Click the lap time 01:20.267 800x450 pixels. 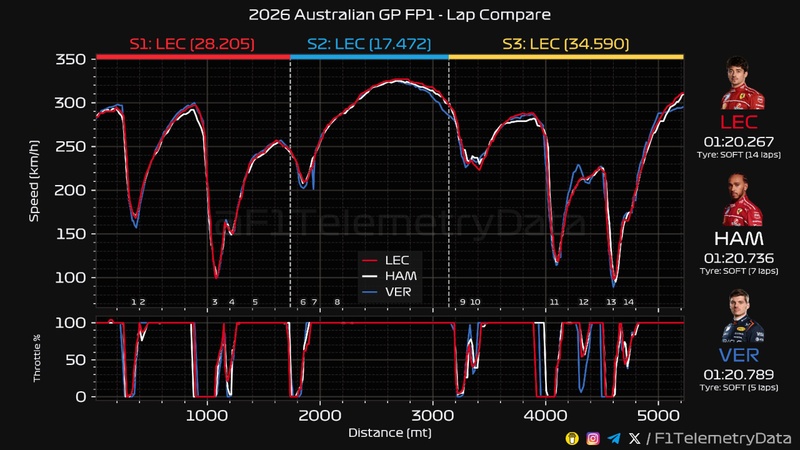pos(739,141)
